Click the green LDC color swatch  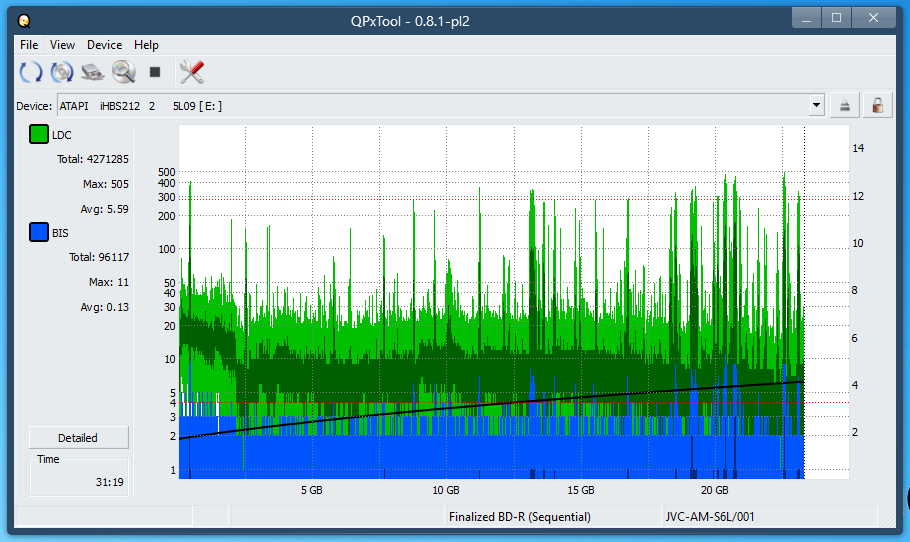point(39,135)
